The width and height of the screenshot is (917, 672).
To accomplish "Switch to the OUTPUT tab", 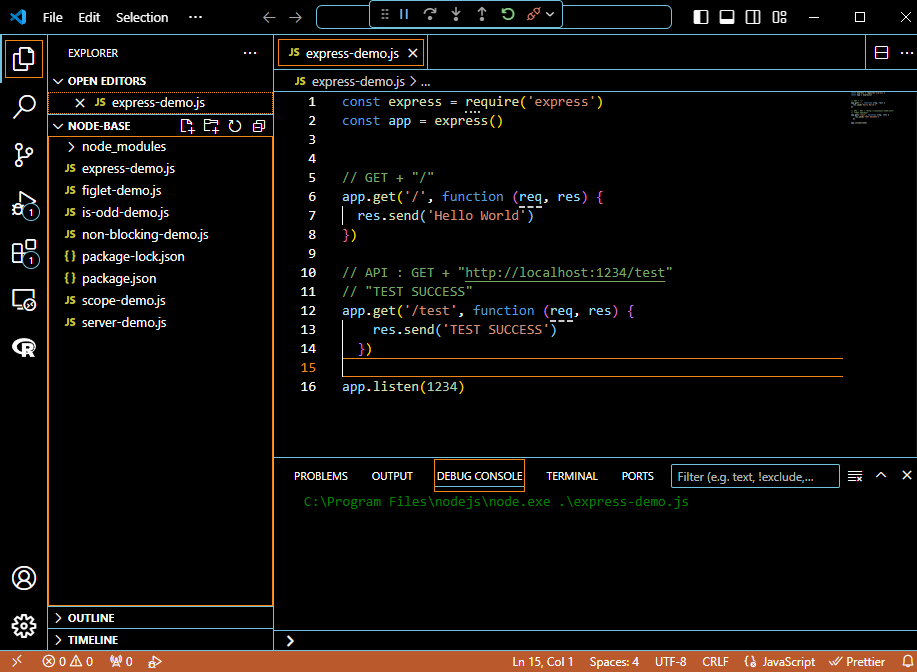I will pos(392,476).
